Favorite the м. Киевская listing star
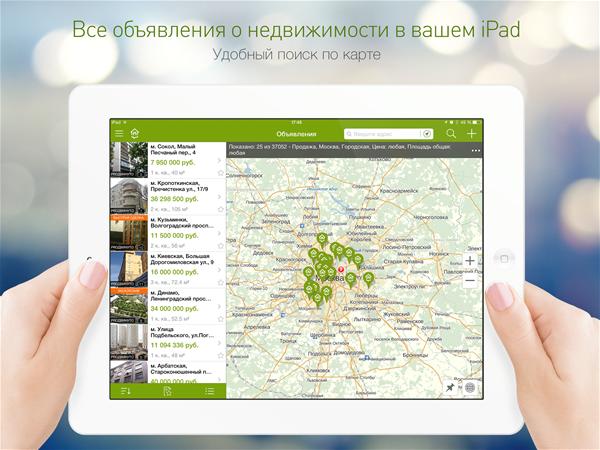This screenshot has height=450, width=600. [x=220, y=282]
